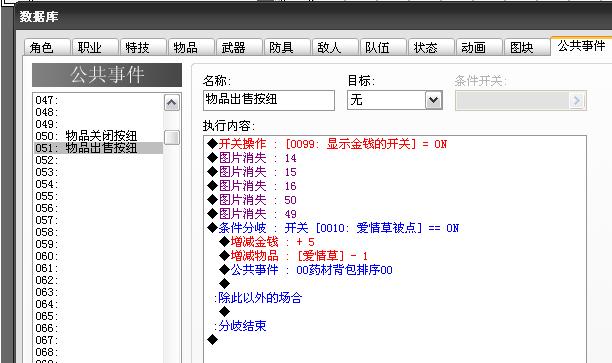Switch to the 防具 tab
This screenshot has height=363, width=612.
point(287,48)
